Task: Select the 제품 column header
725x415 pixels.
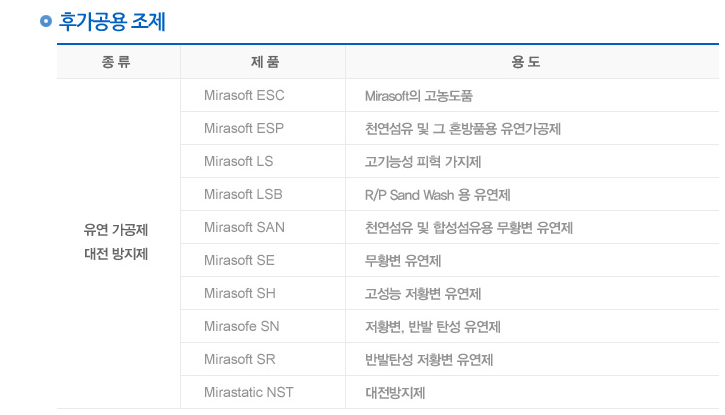Action: [x=263, y=62]
